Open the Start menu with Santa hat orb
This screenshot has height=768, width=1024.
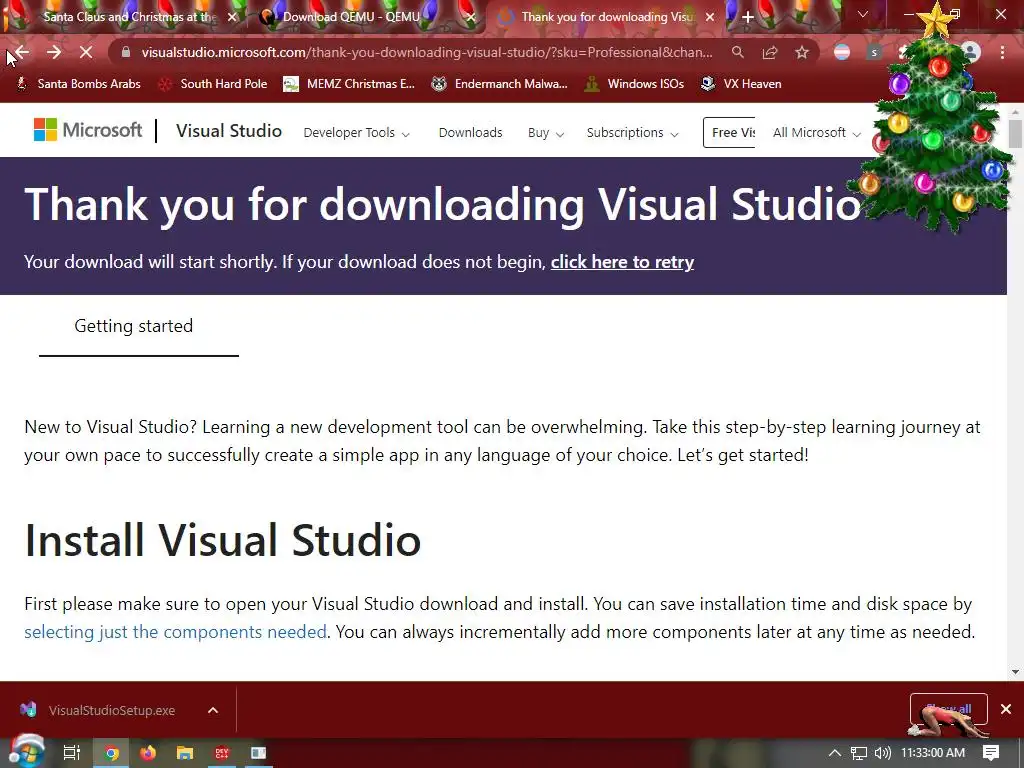click(26, 752)
